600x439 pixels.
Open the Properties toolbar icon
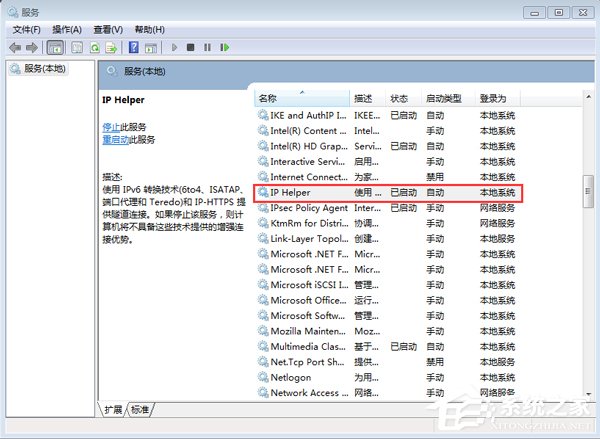tap(77, 48)
